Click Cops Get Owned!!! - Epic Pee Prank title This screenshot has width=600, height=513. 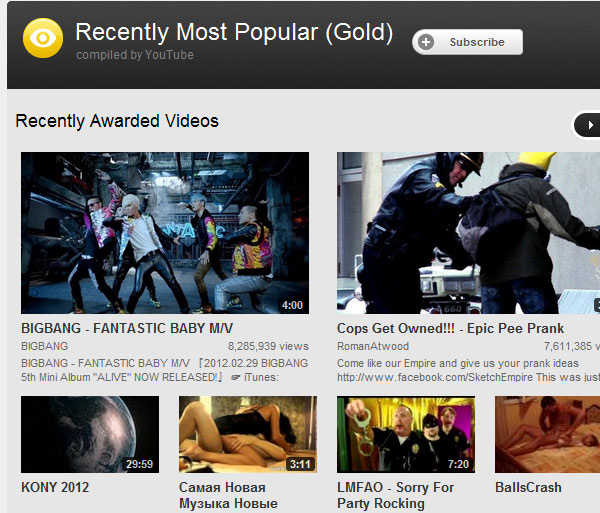450,328
